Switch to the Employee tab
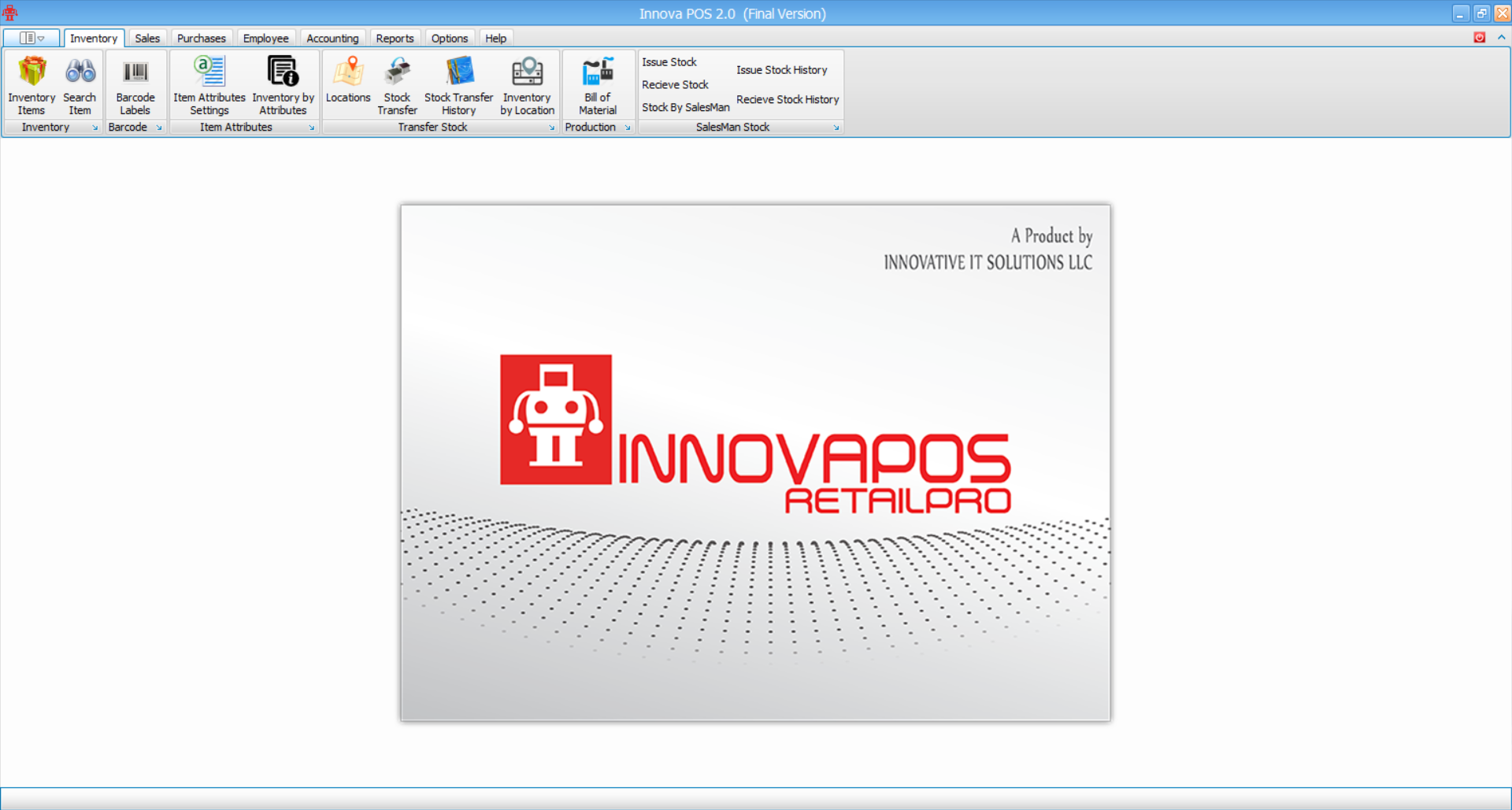Viewport: 1512px width, 810px height. click(x=265, y=38)
